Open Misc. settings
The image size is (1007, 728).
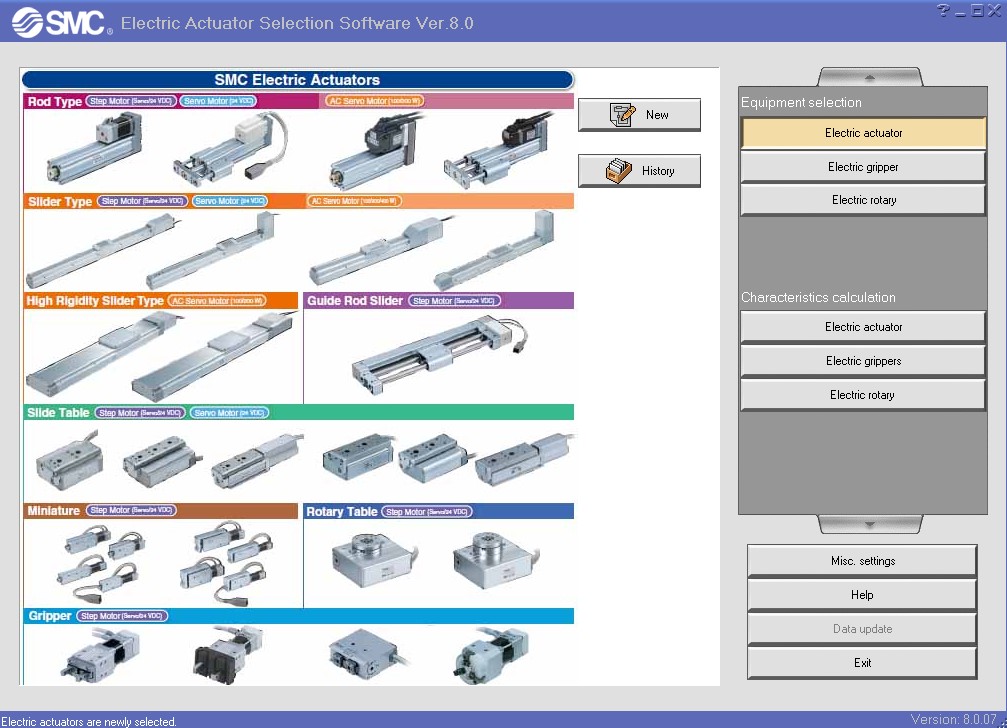pos(863,561)
